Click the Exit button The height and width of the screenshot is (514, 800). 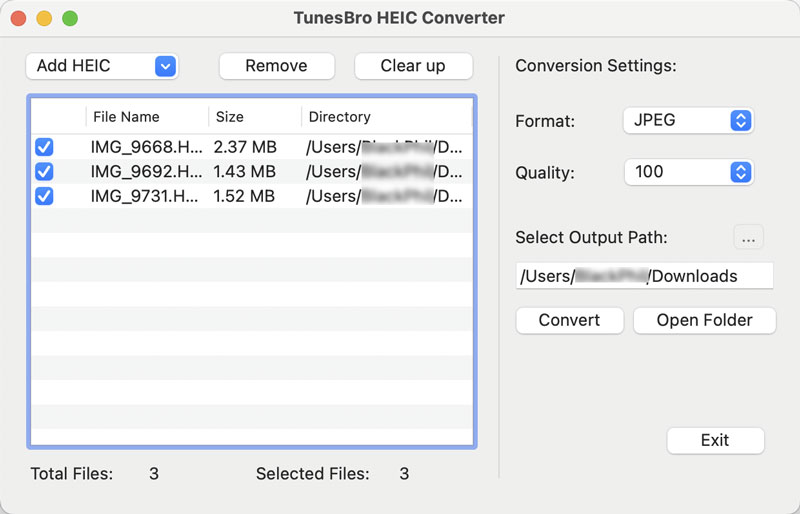point(715,440)
